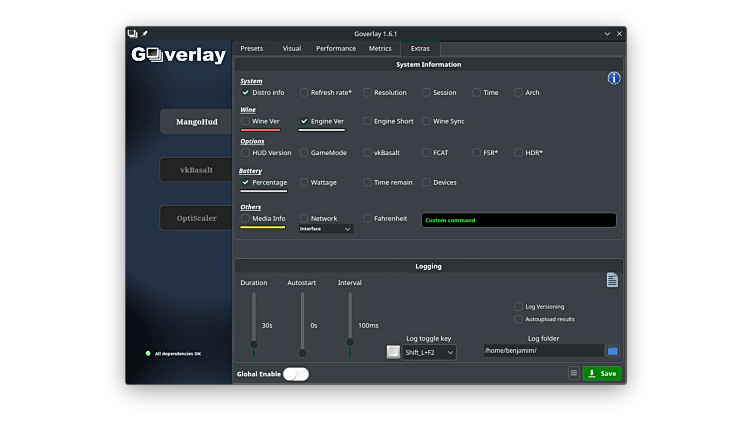Click the blue information icon

(614, 78)
